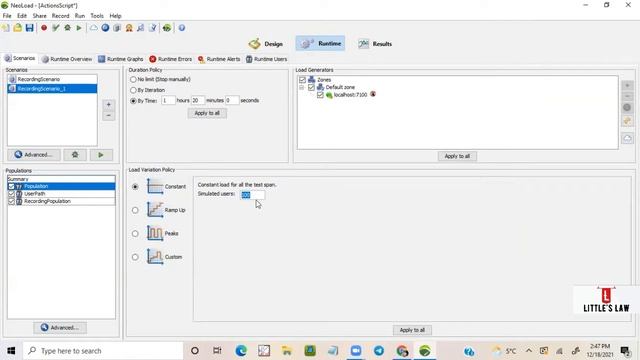Open Microsoft Edge from the taskbar
Image resolution: width=640 pixels, height=360 pixels.
(x=241, y=351)
